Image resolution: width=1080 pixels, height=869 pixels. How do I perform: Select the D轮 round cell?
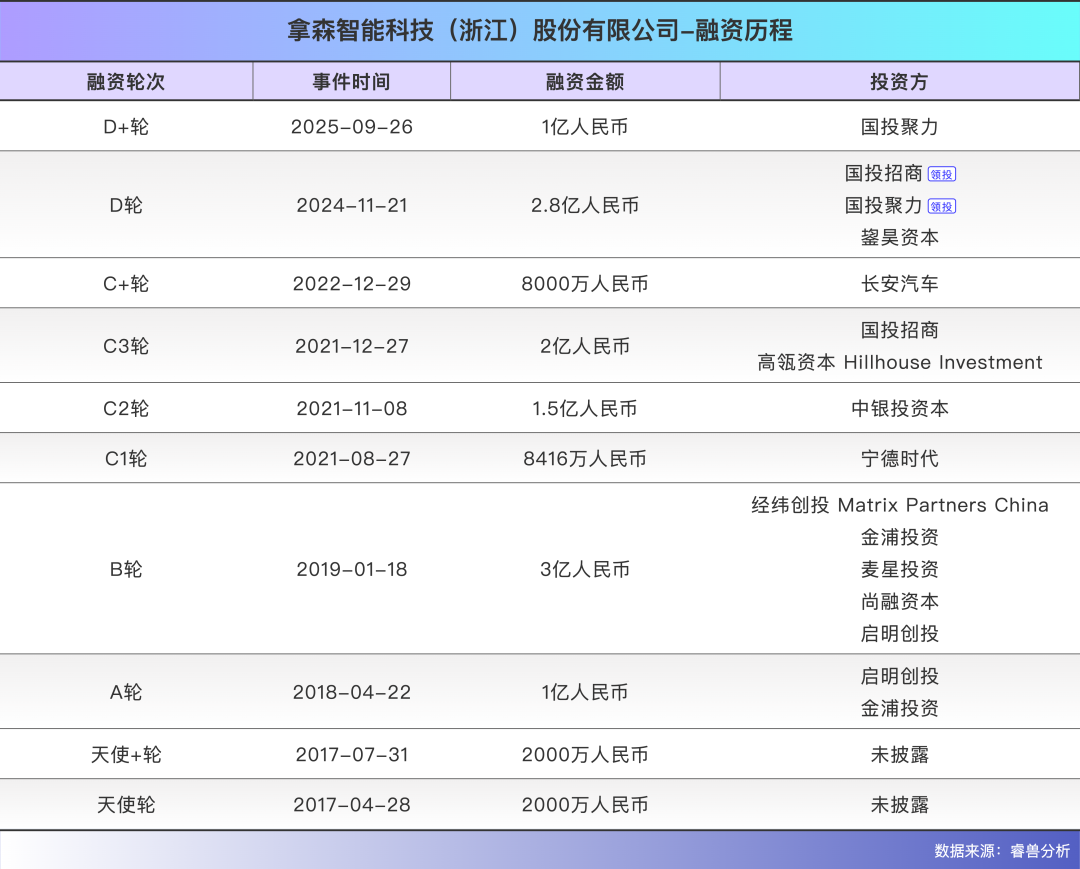126,205
